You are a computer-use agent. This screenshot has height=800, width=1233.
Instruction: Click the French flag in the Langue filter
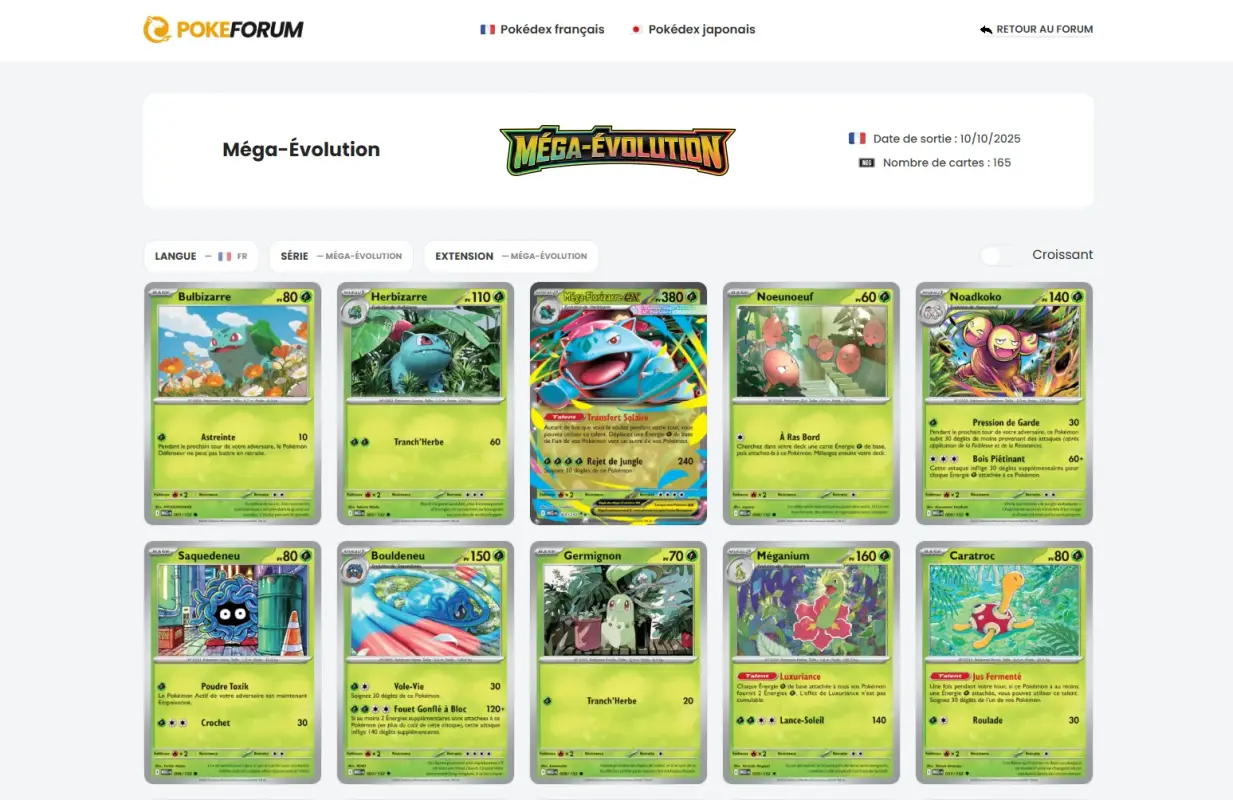[x=225, y=256]
